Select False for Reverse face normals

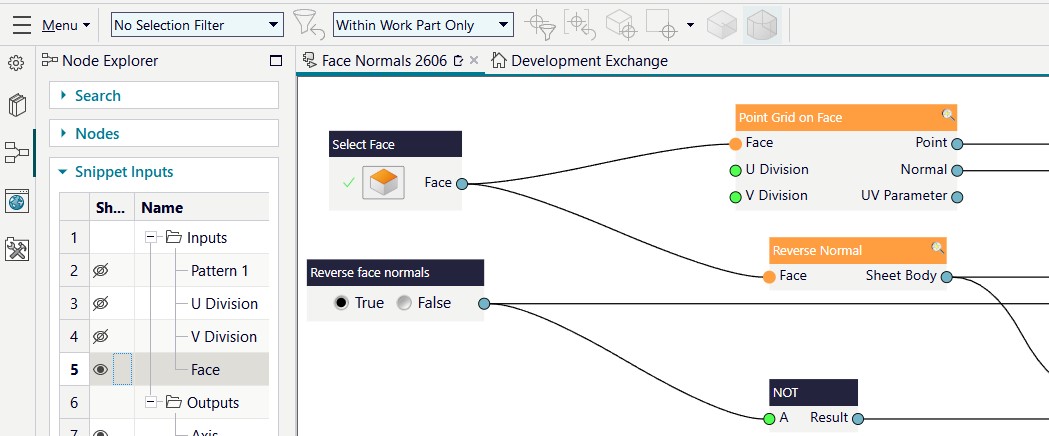coord(403,303)
